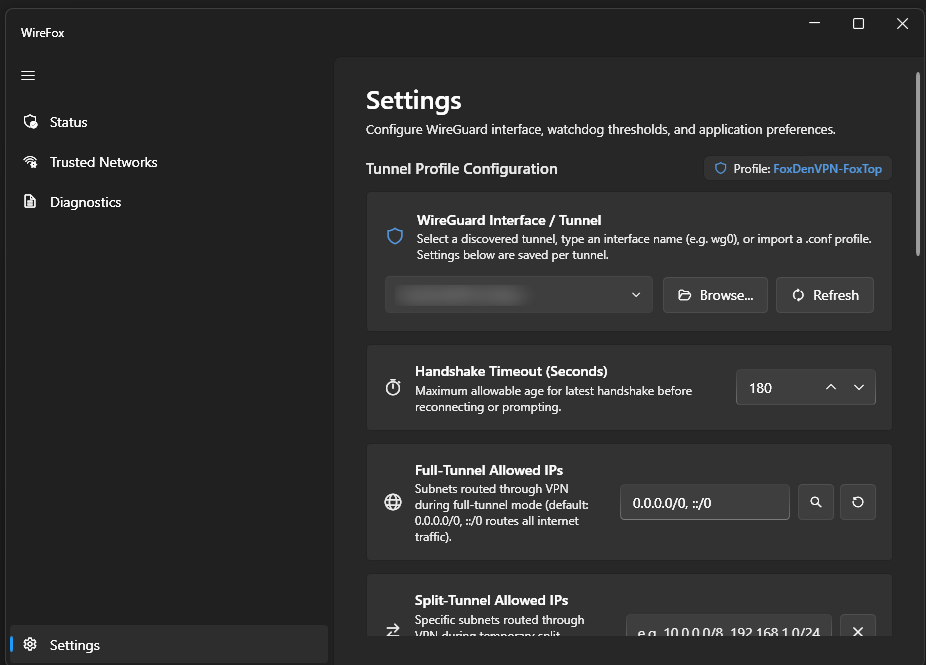The image size is (926, 665).
Task: Click the Diagnostics document icon
Action: coord(30,201)
